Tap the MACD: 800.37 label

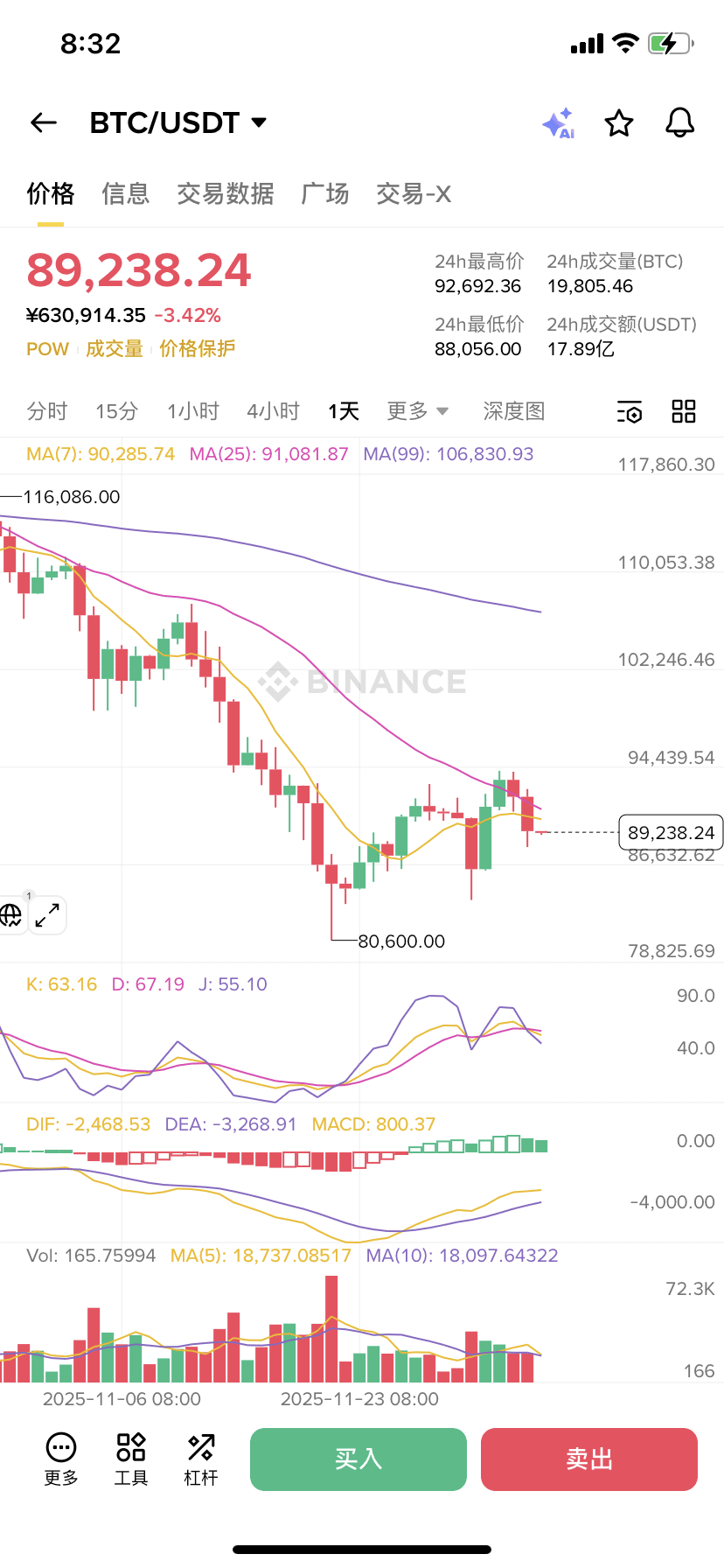(x=373, y=1124)
